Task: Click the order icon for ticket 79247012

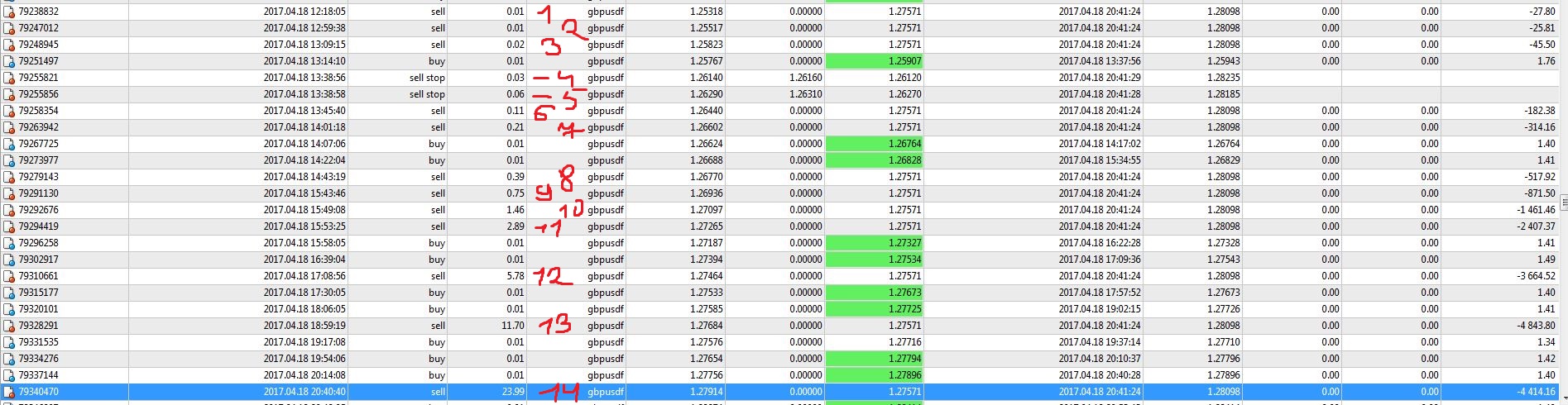Action: (x=9, y=28)
